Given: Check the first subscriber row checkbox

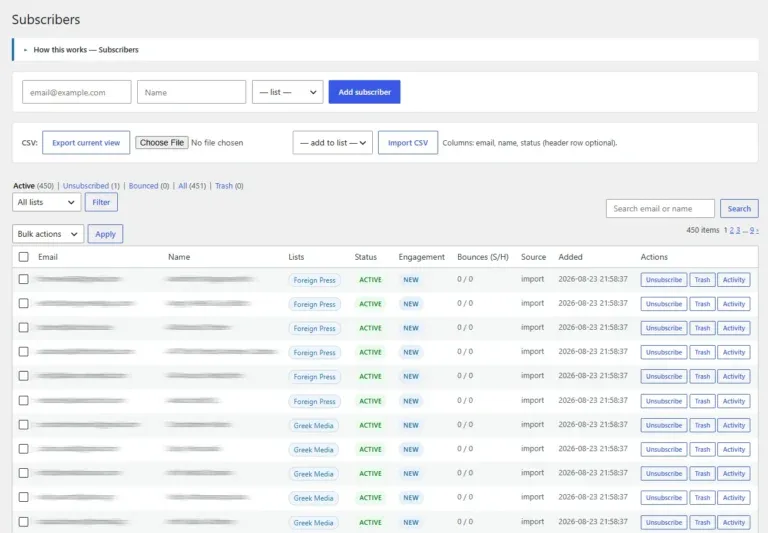Looking at the screenshot, I should (x=24, y=279).
